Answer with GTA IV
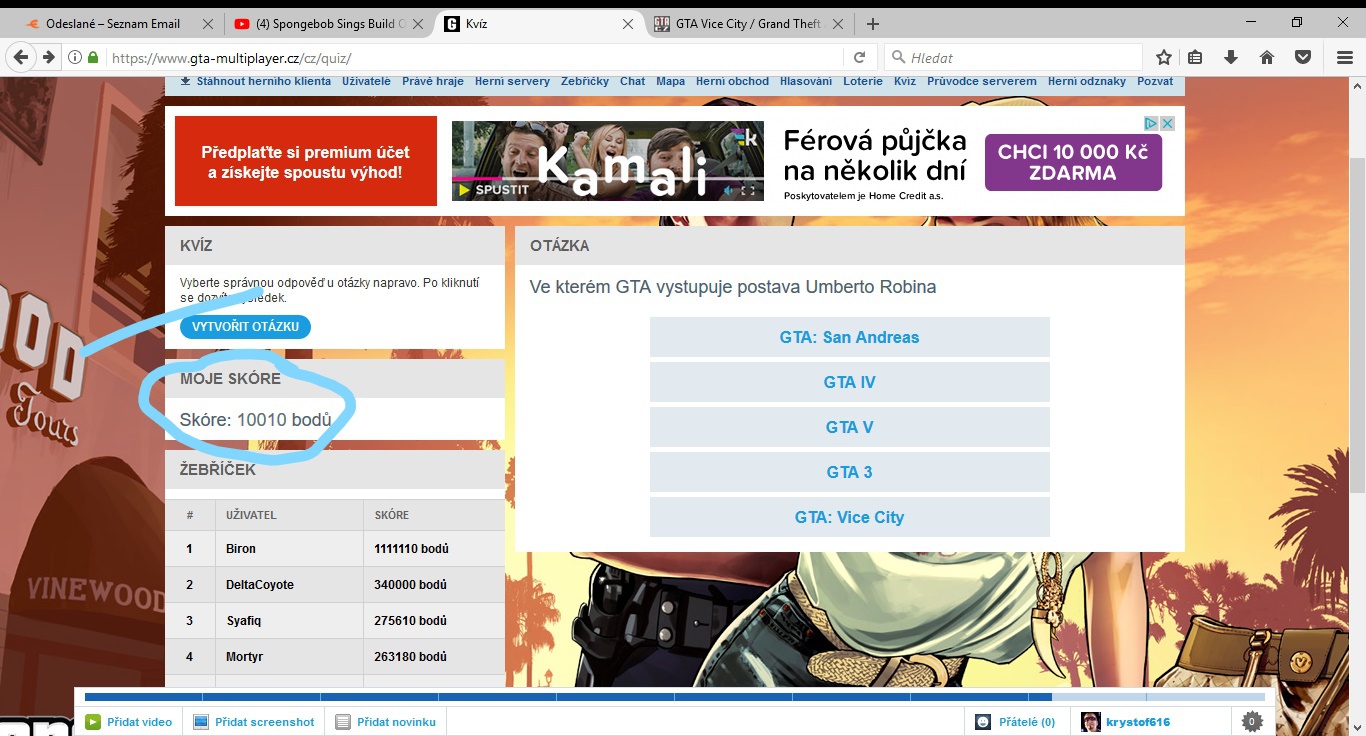The width and height of the screenshot is (1366, 736). (x=850, y=382)
